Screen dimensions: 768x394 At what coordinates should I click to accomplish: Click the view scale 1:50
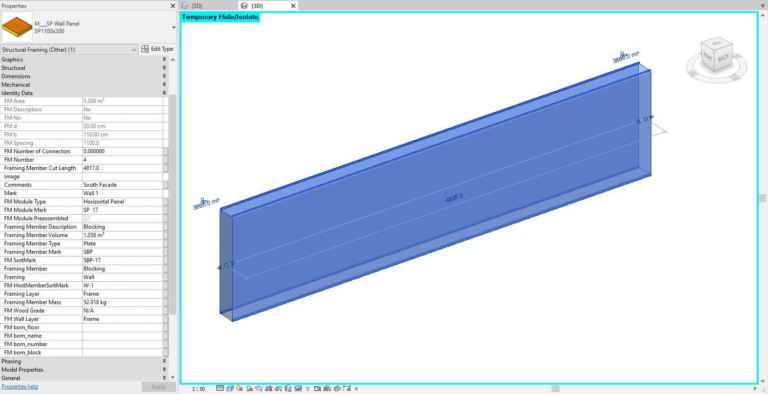(198, 389)
